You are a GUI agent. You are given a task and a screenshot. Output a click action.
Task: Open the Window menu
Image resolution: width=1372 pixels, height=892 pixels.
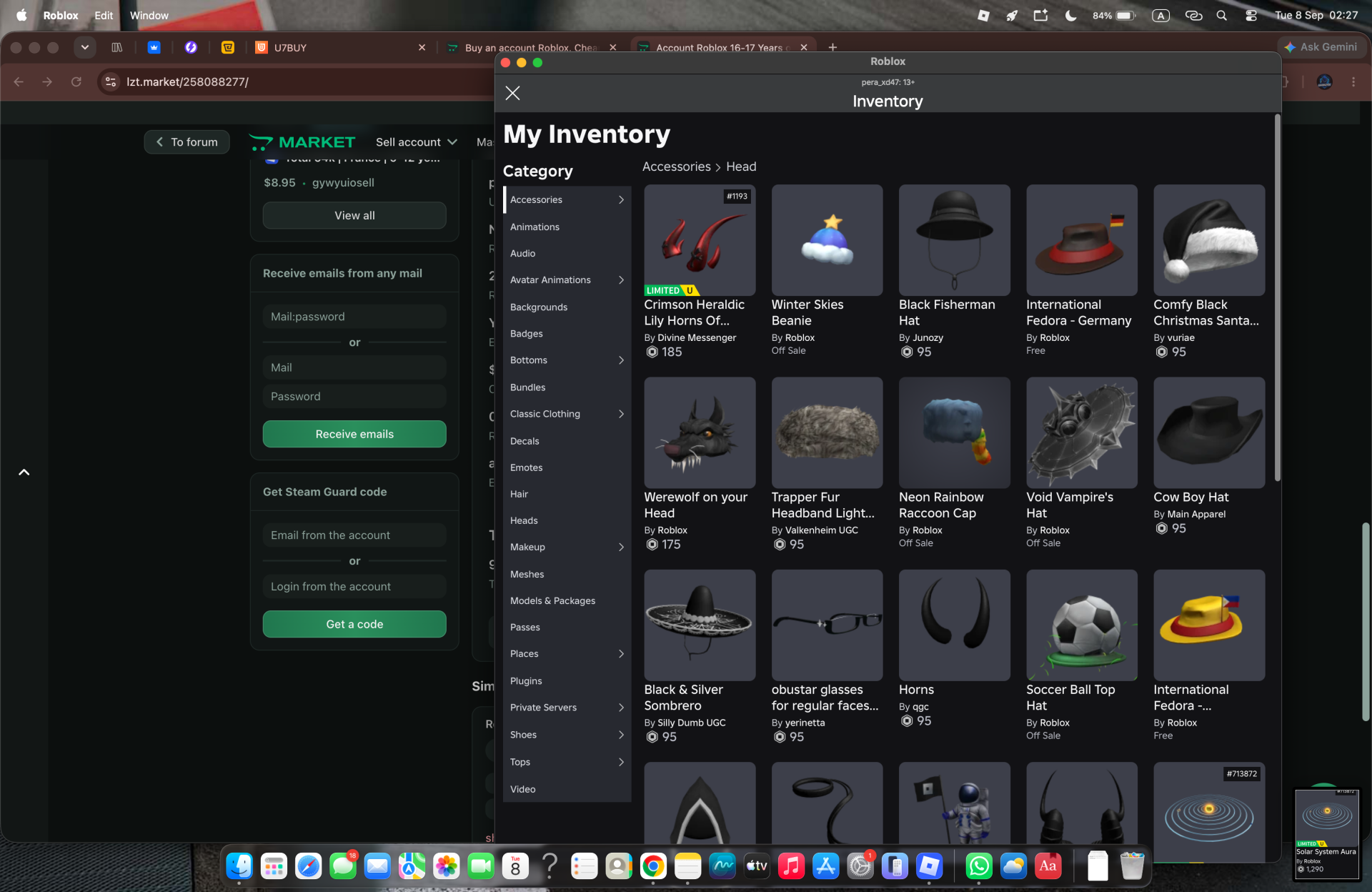tap(149, 15)
